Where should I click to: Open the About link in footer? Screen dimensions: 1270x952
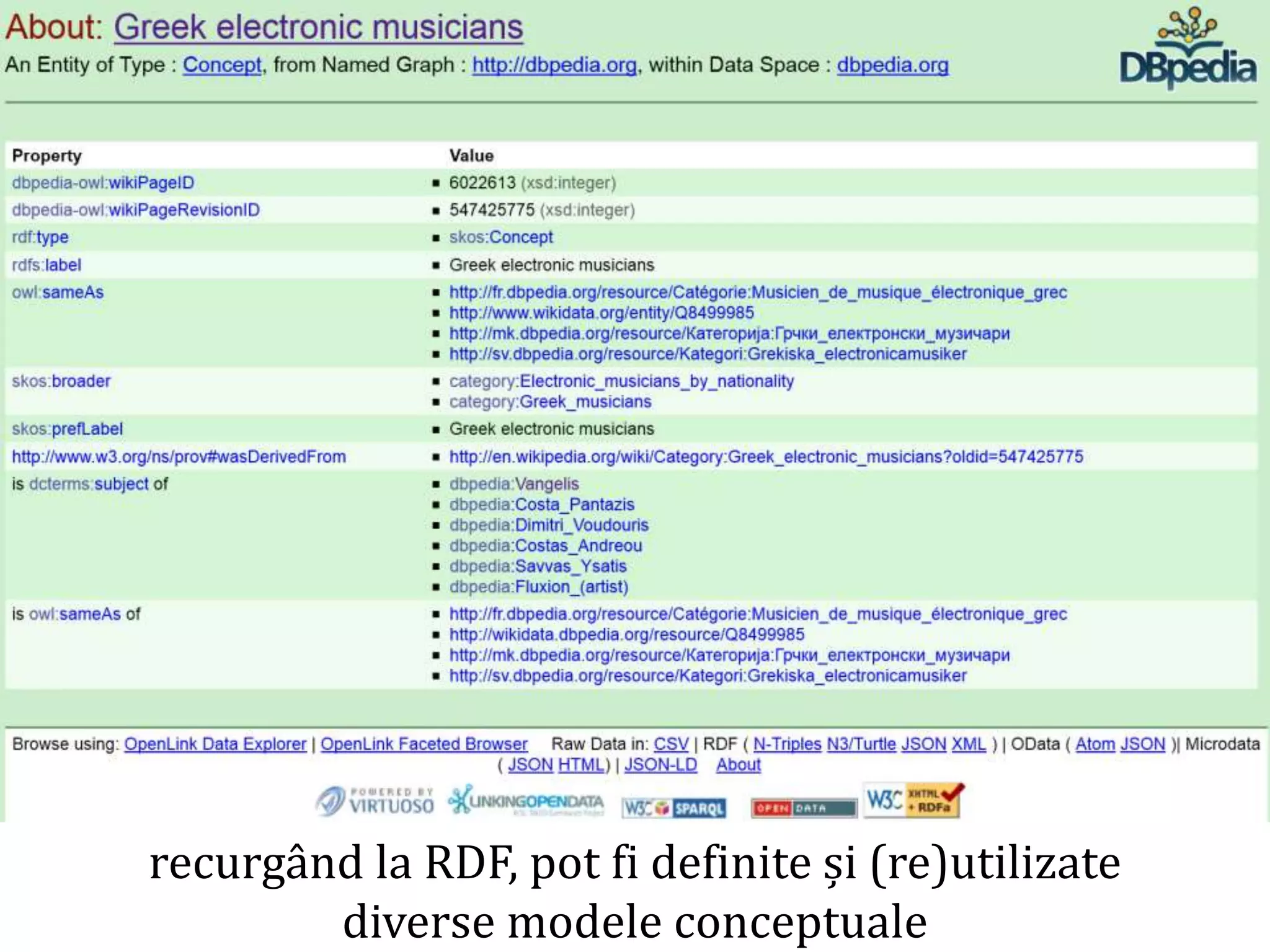click(739, 765)
